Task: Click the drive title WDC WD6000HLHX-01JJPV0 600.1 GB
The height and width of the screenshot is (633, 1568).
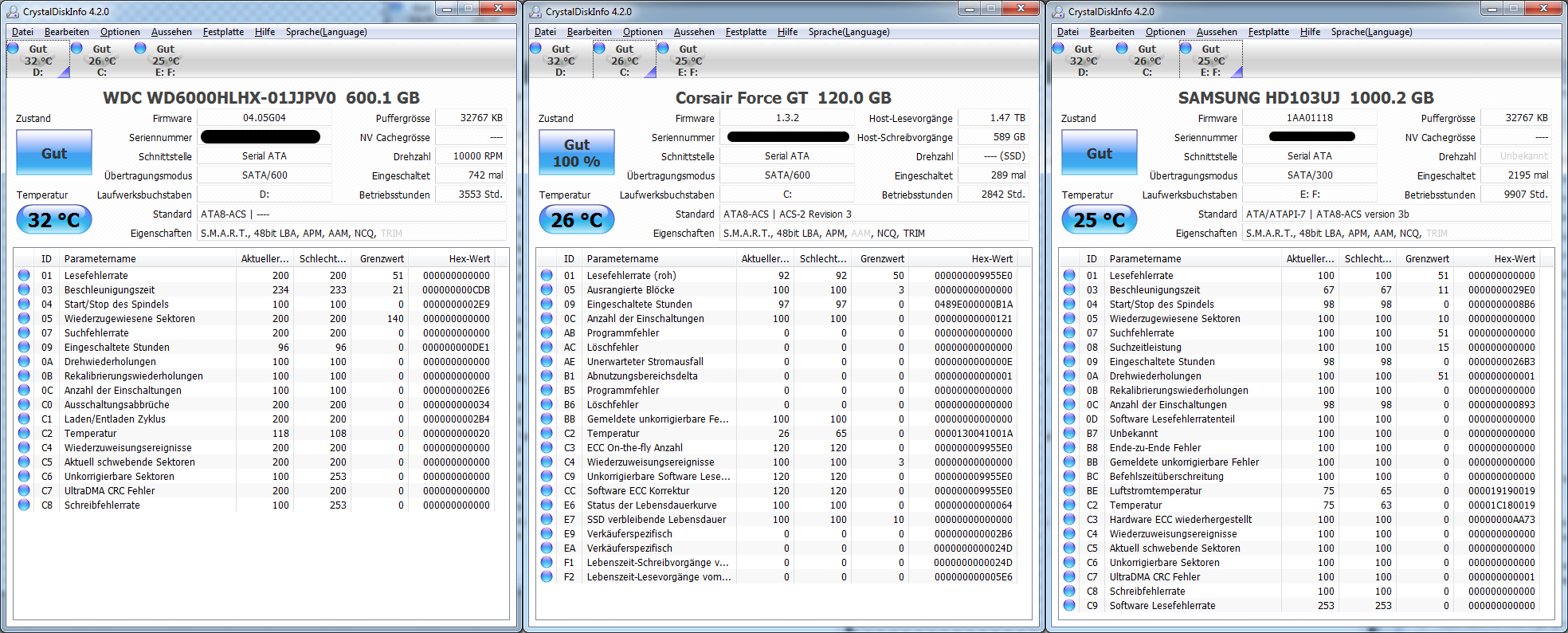Action: [261, 98]
